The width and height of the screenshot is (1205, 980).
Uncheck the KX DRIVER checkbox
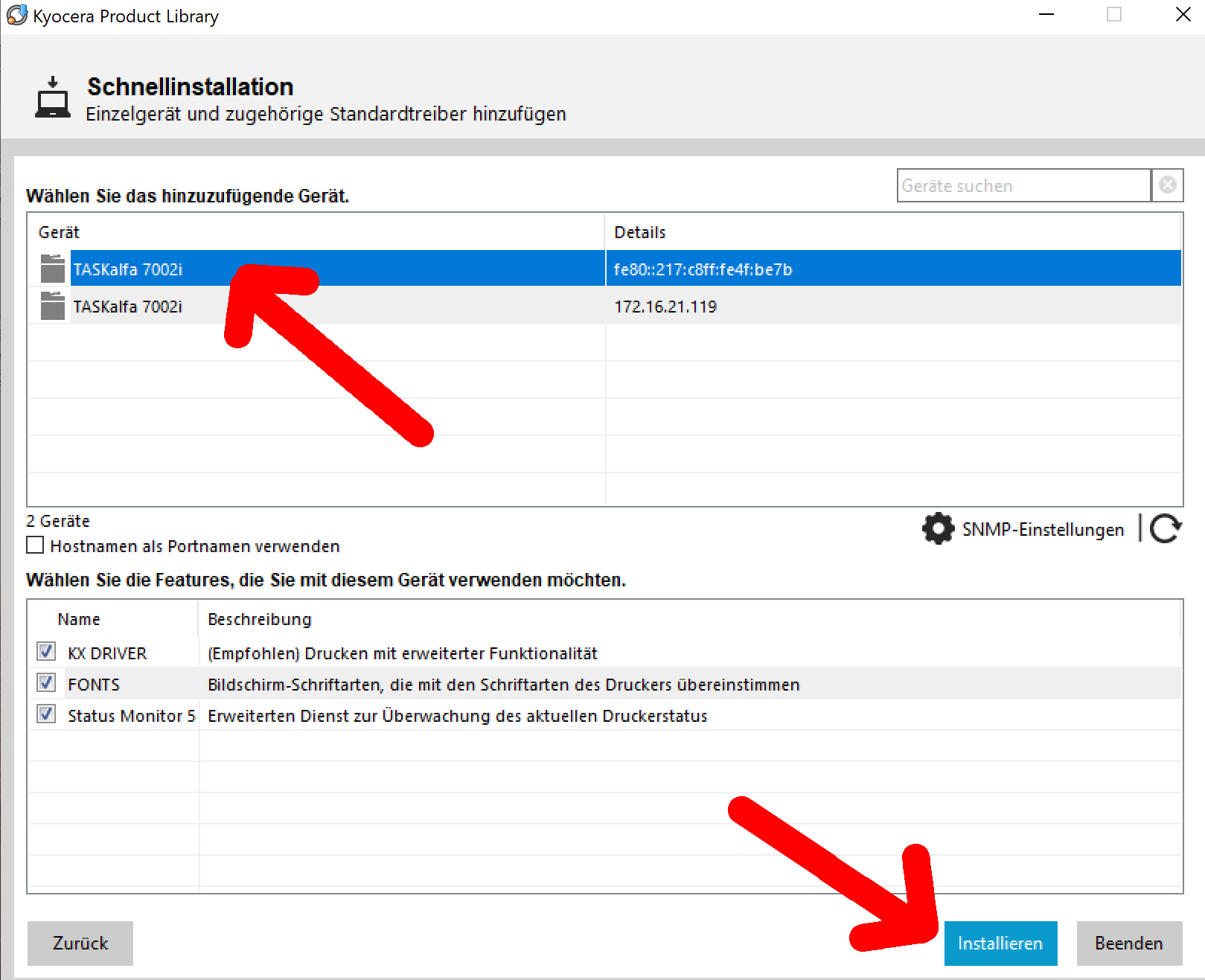coord(46,653)
